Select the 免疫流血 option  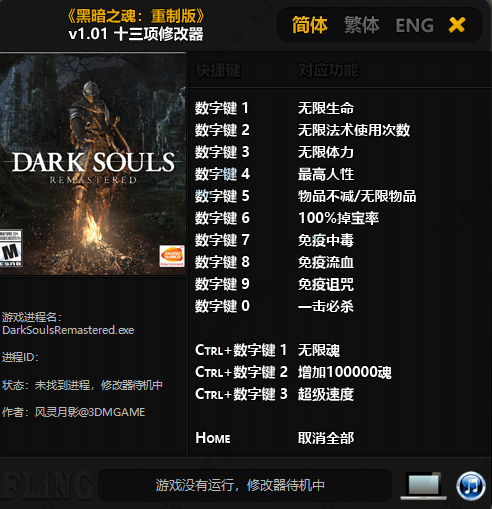tap(326, 262)
